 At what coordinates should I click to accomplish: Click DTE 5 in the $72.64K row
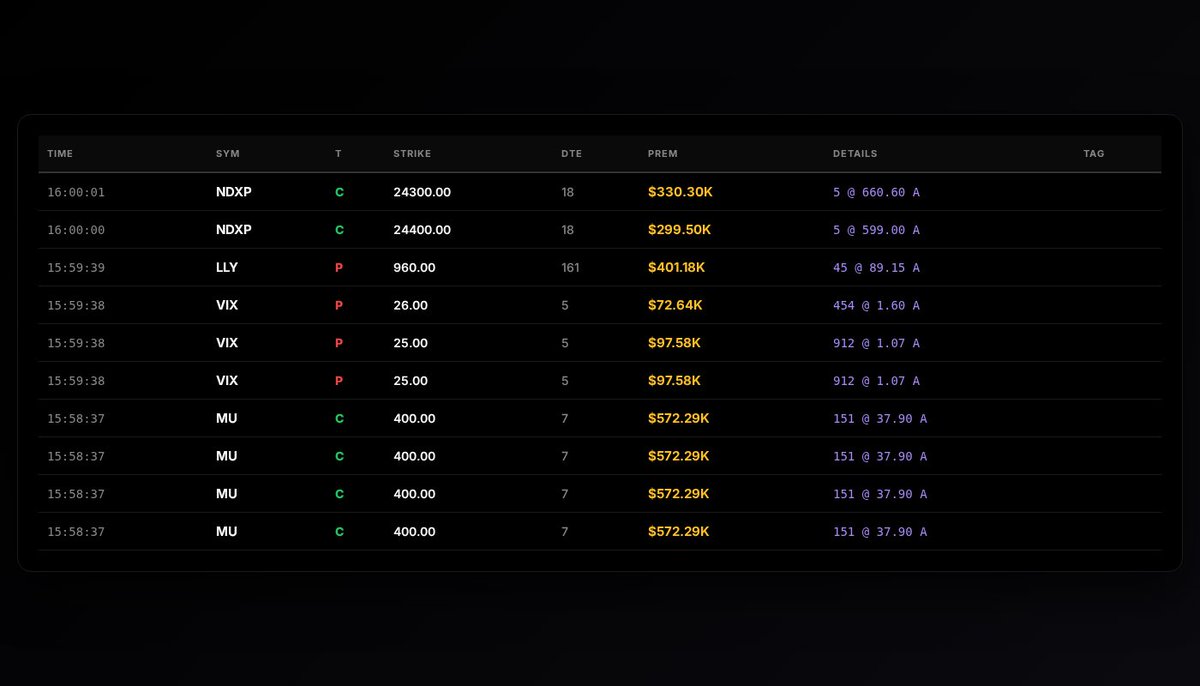point(565,305)
